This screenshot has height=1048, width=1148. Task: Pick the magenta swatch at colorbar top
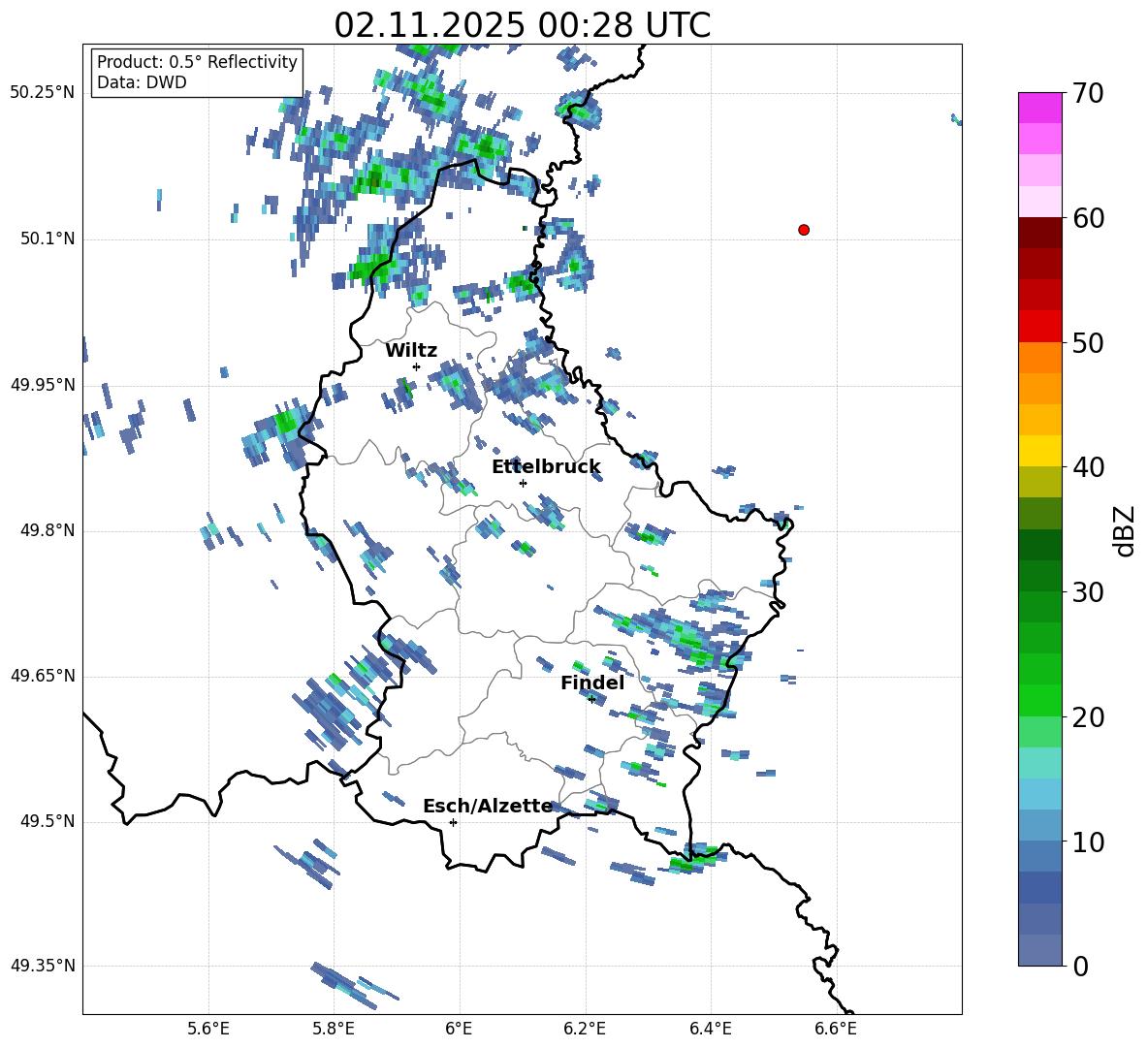point(1039,108)
